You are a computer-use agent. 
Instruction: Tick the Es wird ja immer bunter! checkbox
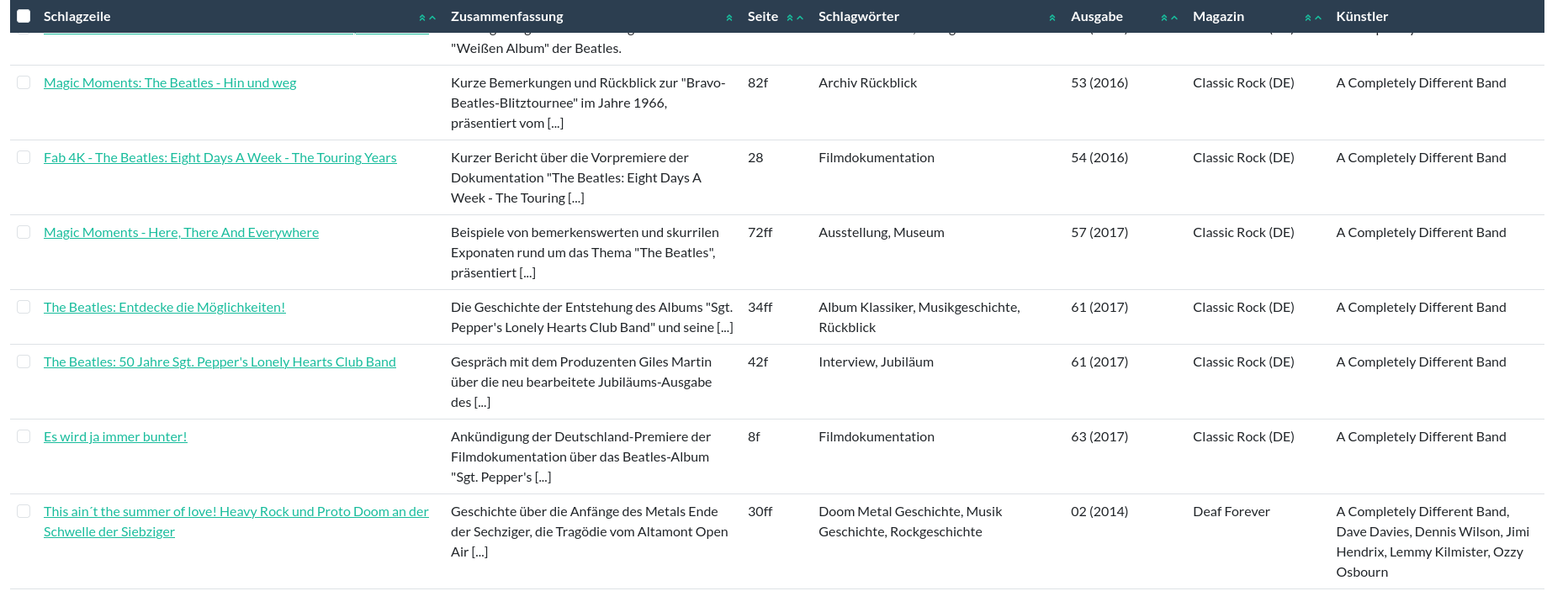point(24,436)
